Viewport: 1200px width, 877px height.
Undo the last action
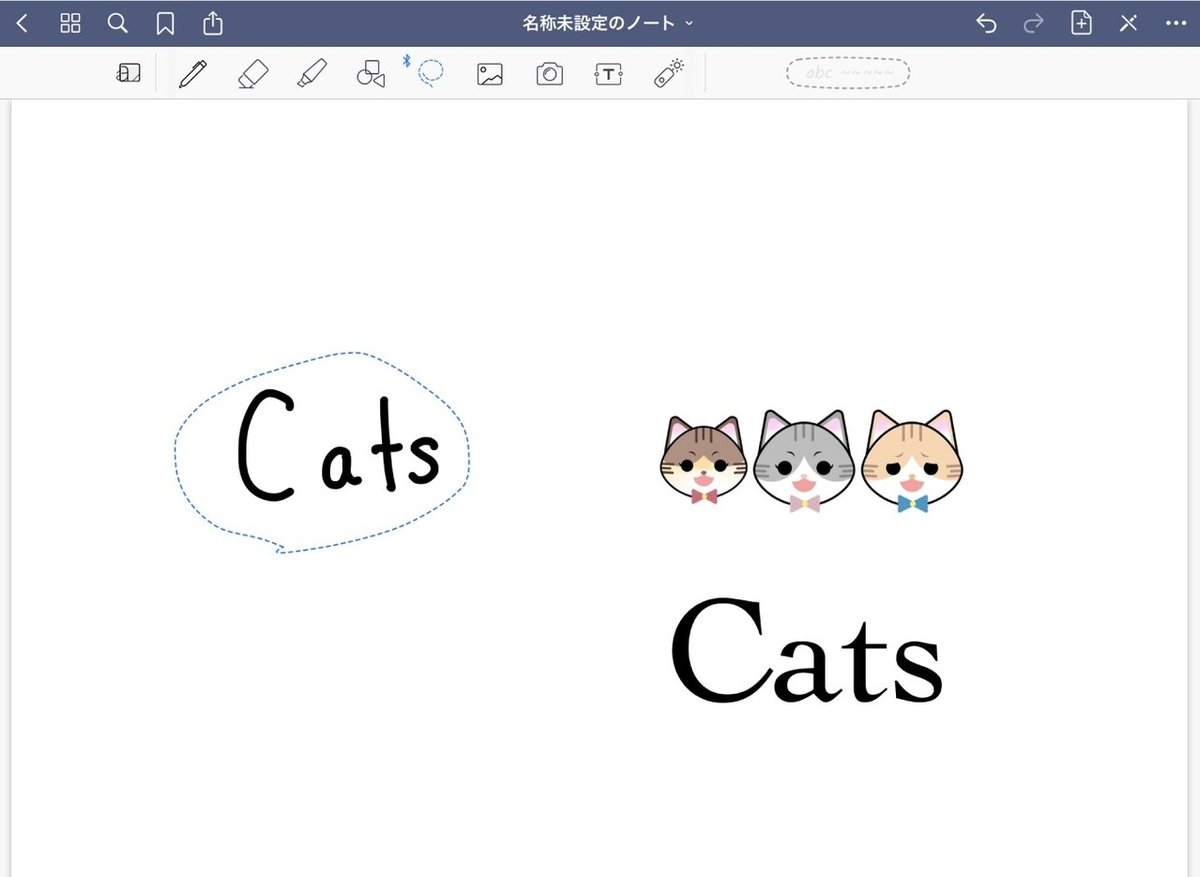pos(986,23)
